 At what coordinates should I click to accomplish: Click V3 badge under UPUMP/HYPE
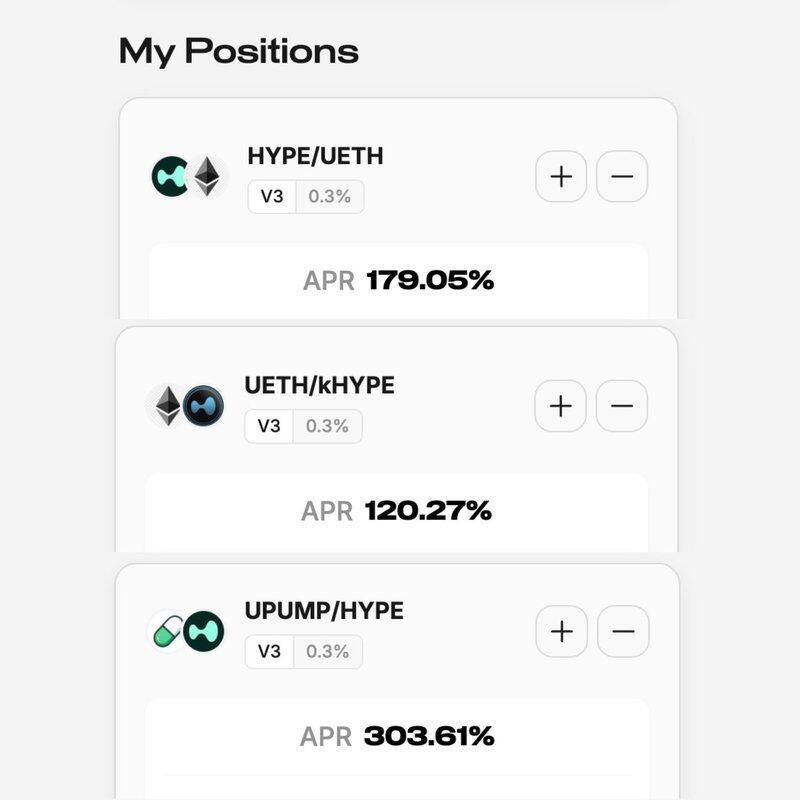269,652
